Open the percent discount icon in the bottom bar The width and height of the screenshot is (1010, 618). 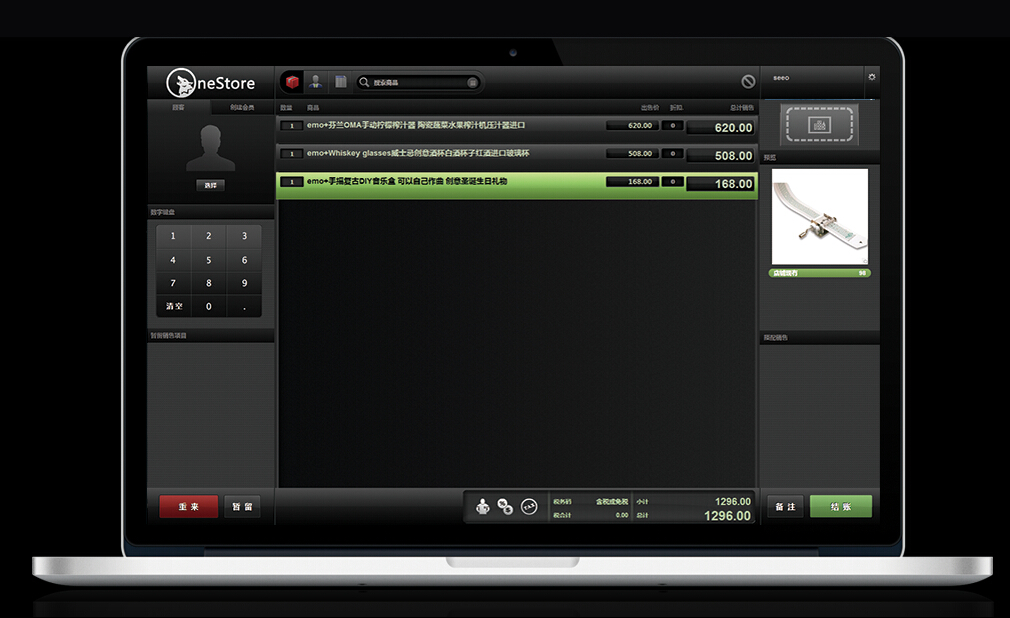(x=505, y=507)
